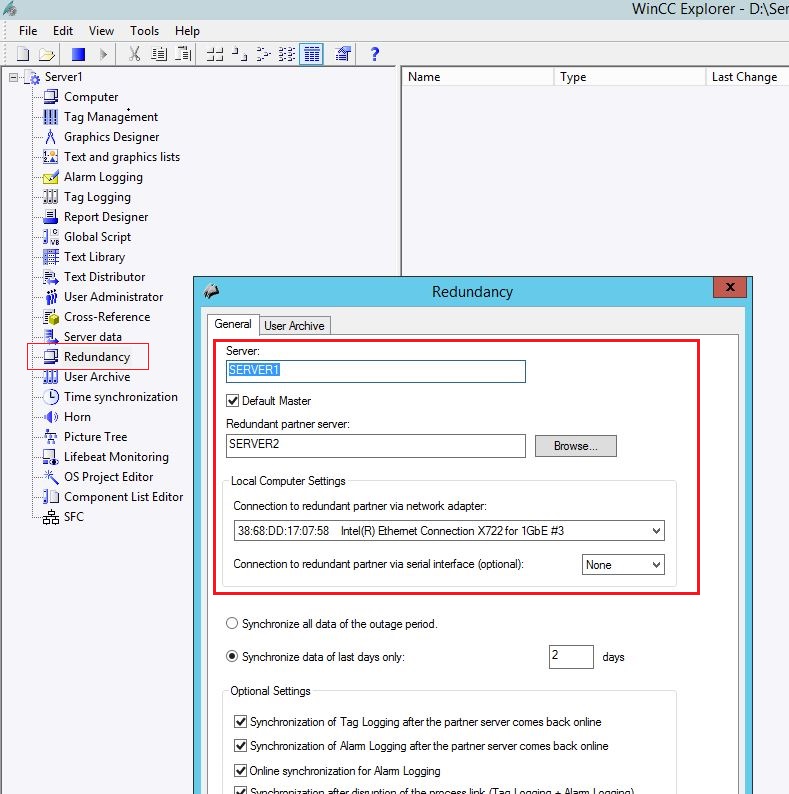Click the Alarm Logging envelope icon
Viewport: 789px width, 794px height.
50,177
